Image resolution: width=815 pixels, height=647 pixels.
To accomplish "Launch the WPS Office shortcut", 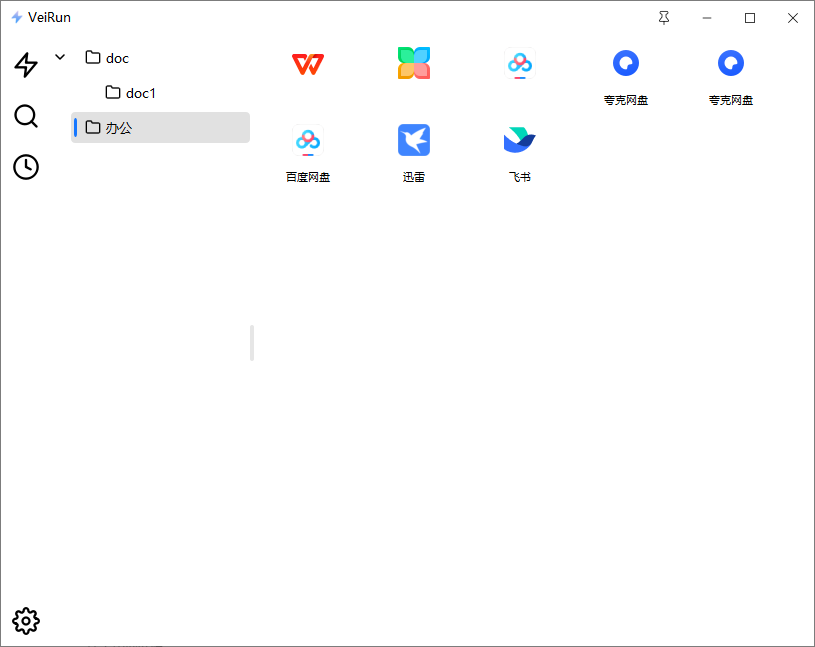I will point(308,63).
